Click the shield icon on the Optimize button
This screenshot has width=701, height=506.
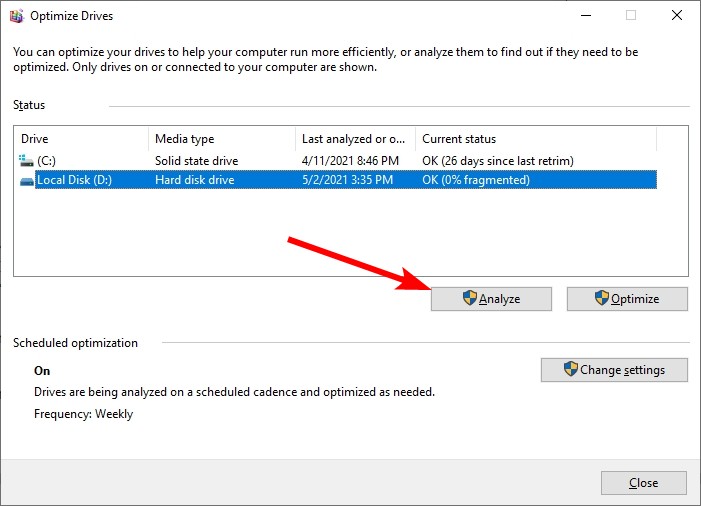tap(602, 298)
